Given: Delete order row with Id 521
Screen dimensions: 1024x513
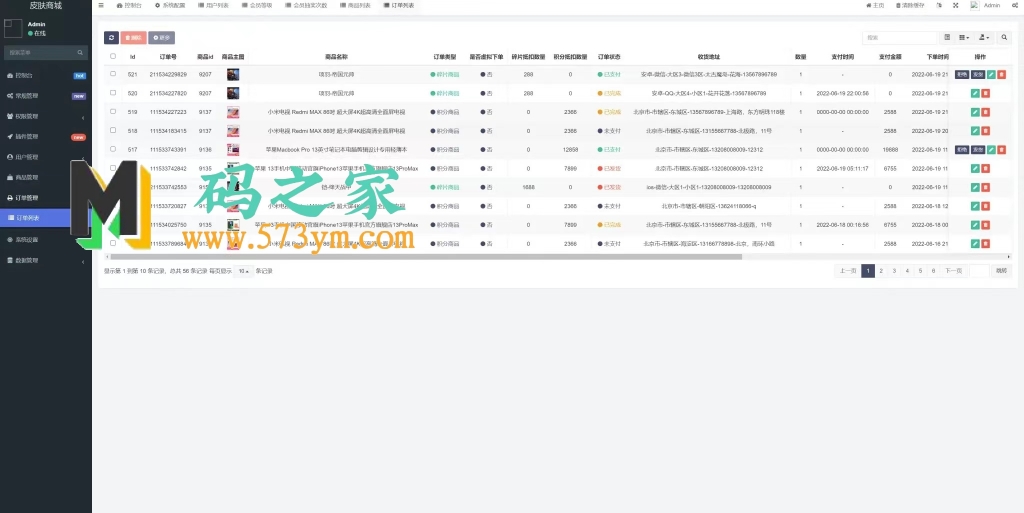Looking at the screenshot, I should (1002, 75).
